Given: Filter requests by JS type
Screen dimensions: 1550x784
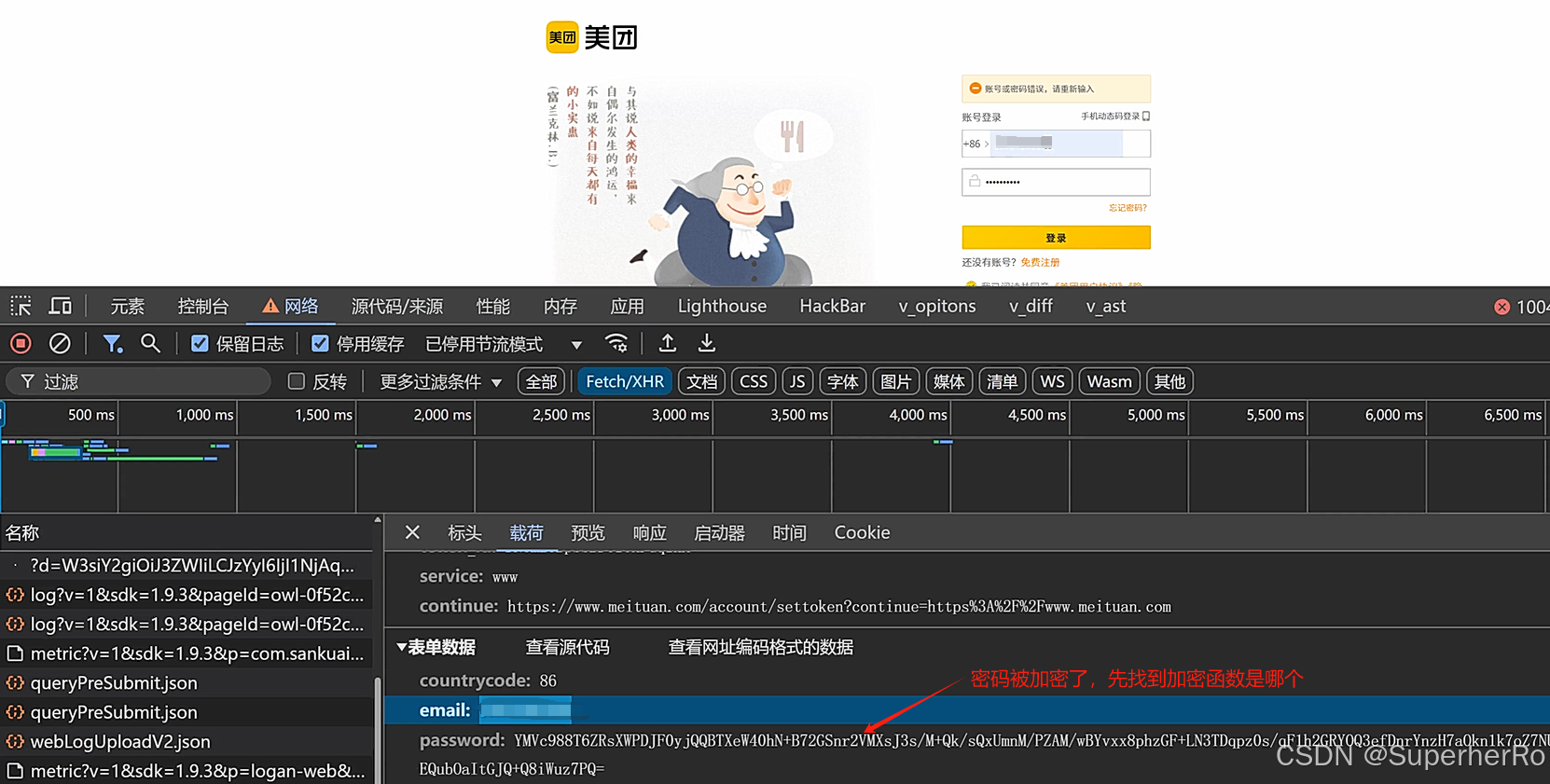Looking at the screenshot, I should pyautogui.click(x=797, y=381).
